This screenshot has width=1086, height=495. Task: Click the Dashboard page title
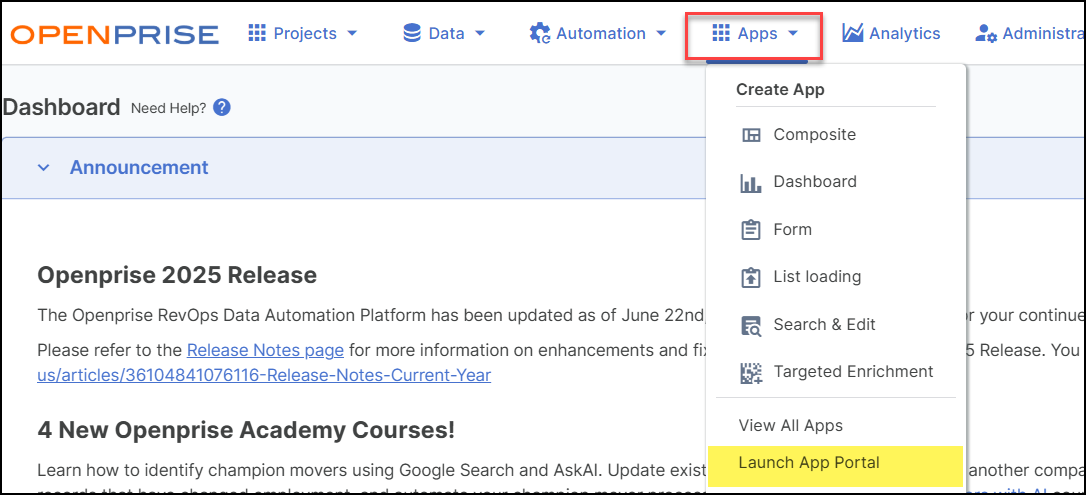point(62,107)
